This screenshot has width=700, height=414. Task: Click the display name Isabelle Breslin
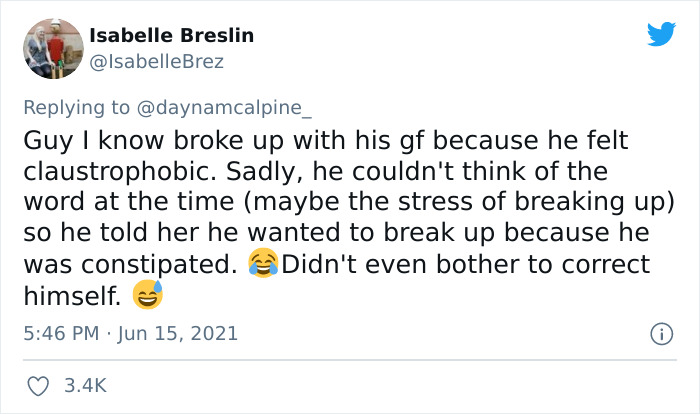coord(171,35)
